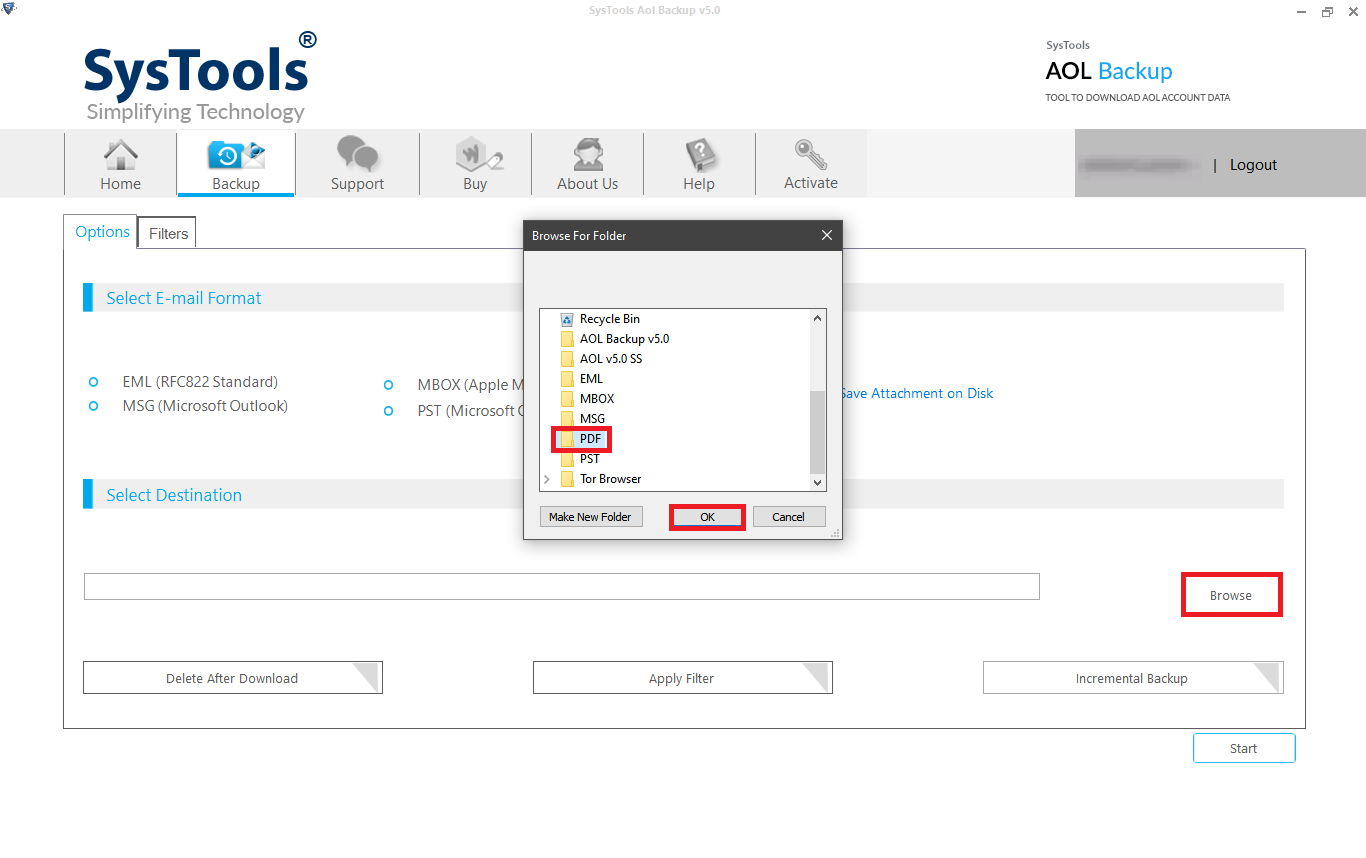Click the folder list scroll down arrow
1366x858 pixels.
pos(818,482)
